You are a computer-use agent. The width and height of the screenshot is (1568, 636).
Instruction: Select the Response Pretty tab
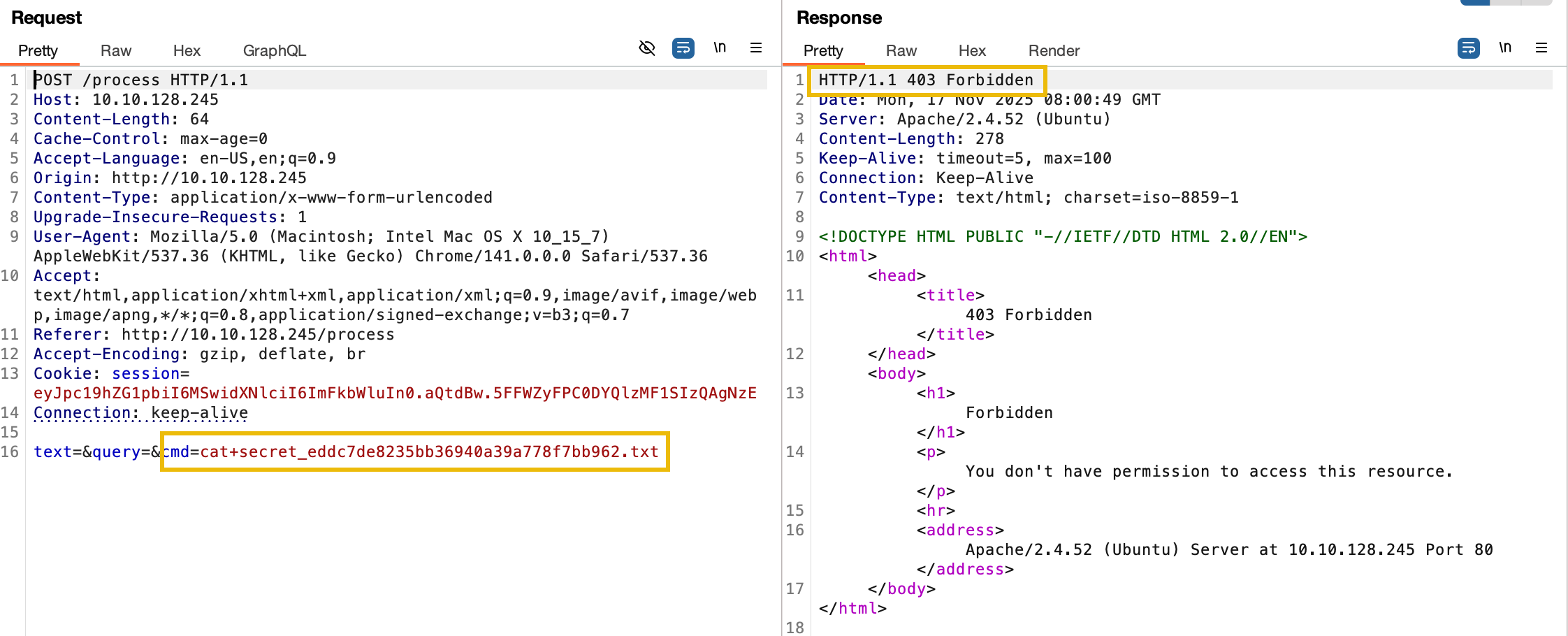[x=823, y=50]
